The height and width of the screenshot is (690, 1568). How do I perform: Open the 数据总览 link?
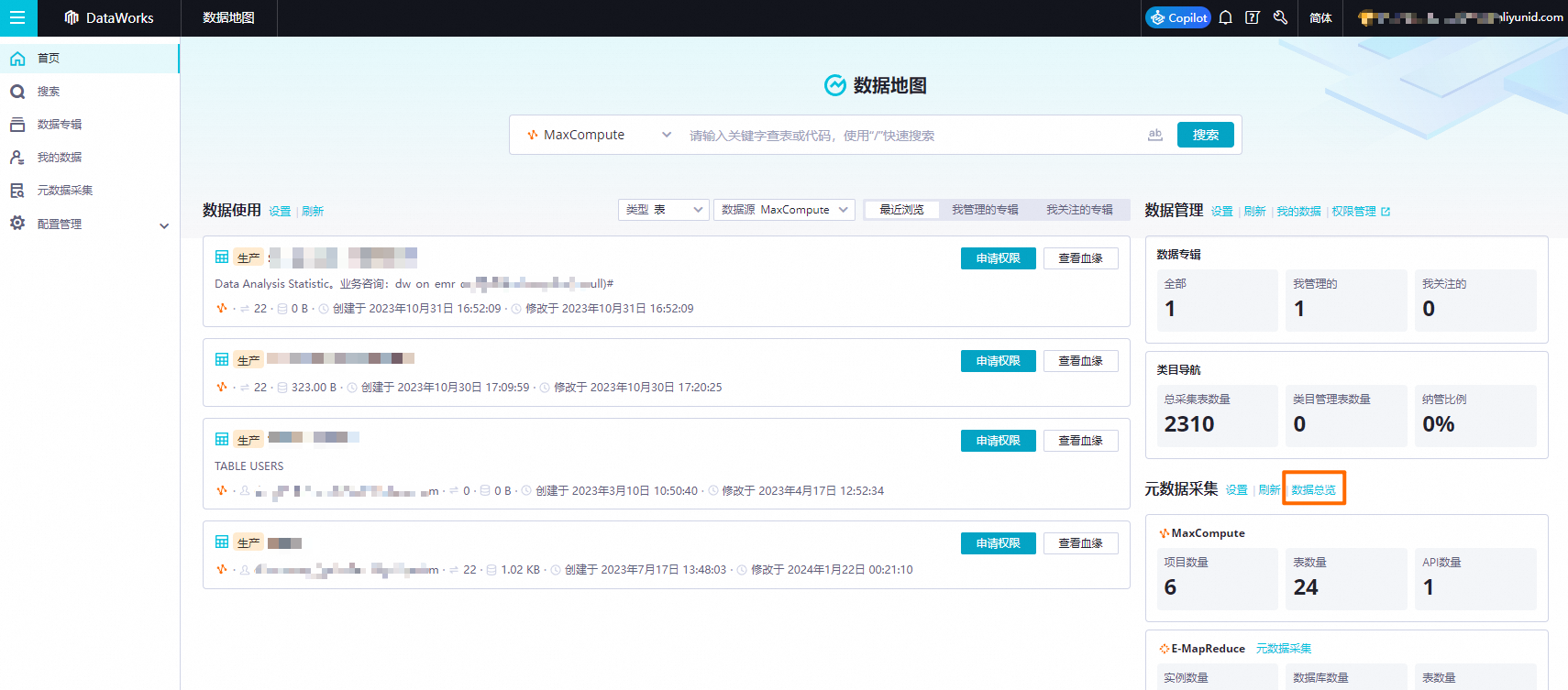click(x=1314, y=490)
